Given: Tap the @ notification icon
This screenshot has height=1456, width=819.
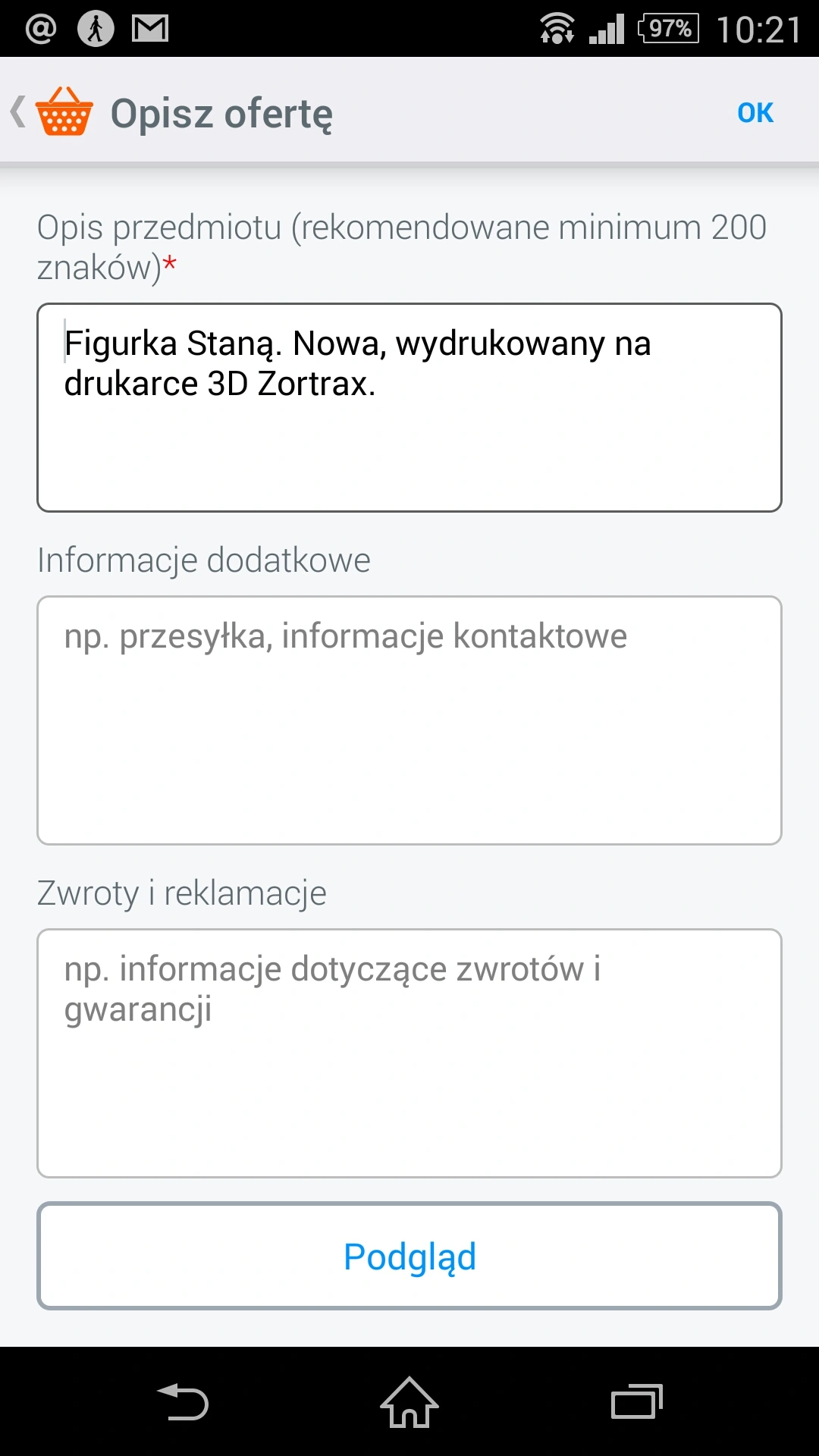Looking at the screenshot, I should coord(41,29).
